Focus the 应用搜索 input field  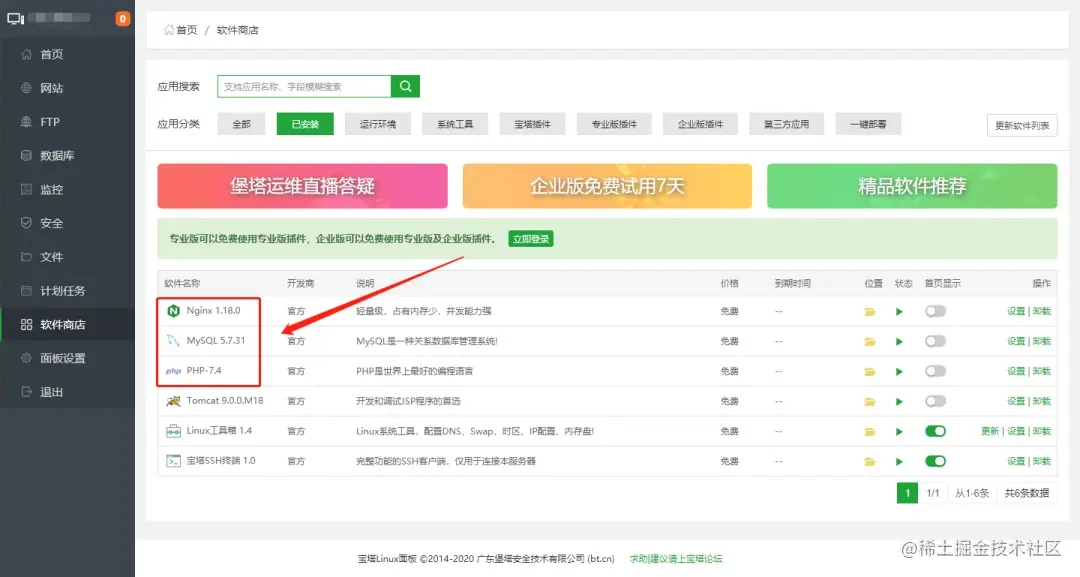point(304,86)
